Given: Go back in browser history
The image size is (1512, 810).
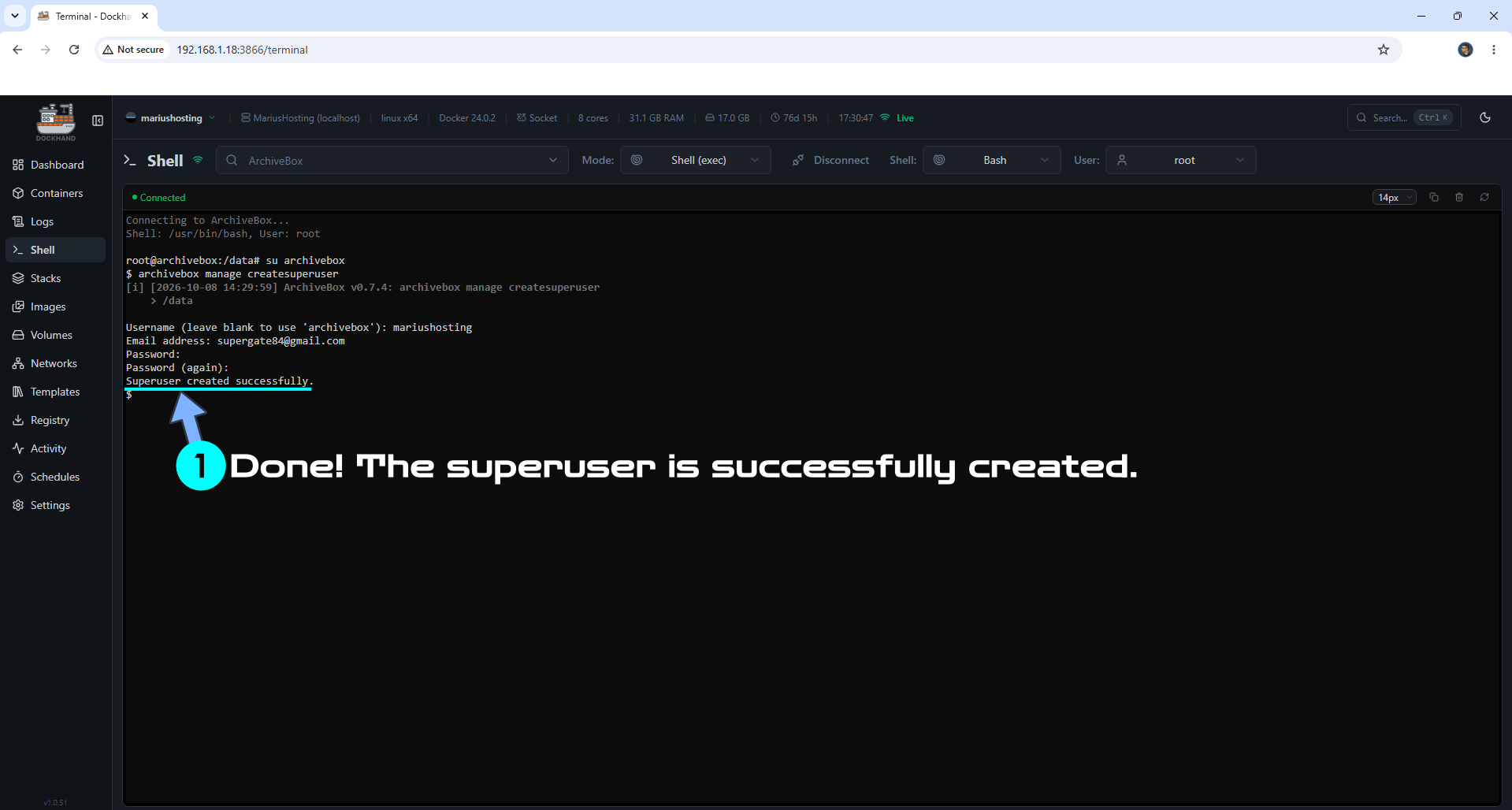Looking at the screenshot, I should [x=17, y=50].
